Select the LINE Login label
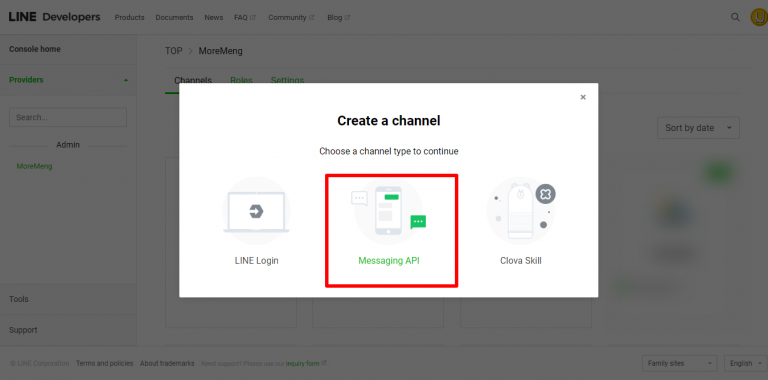Screen dimensions: 768x380 256,261
